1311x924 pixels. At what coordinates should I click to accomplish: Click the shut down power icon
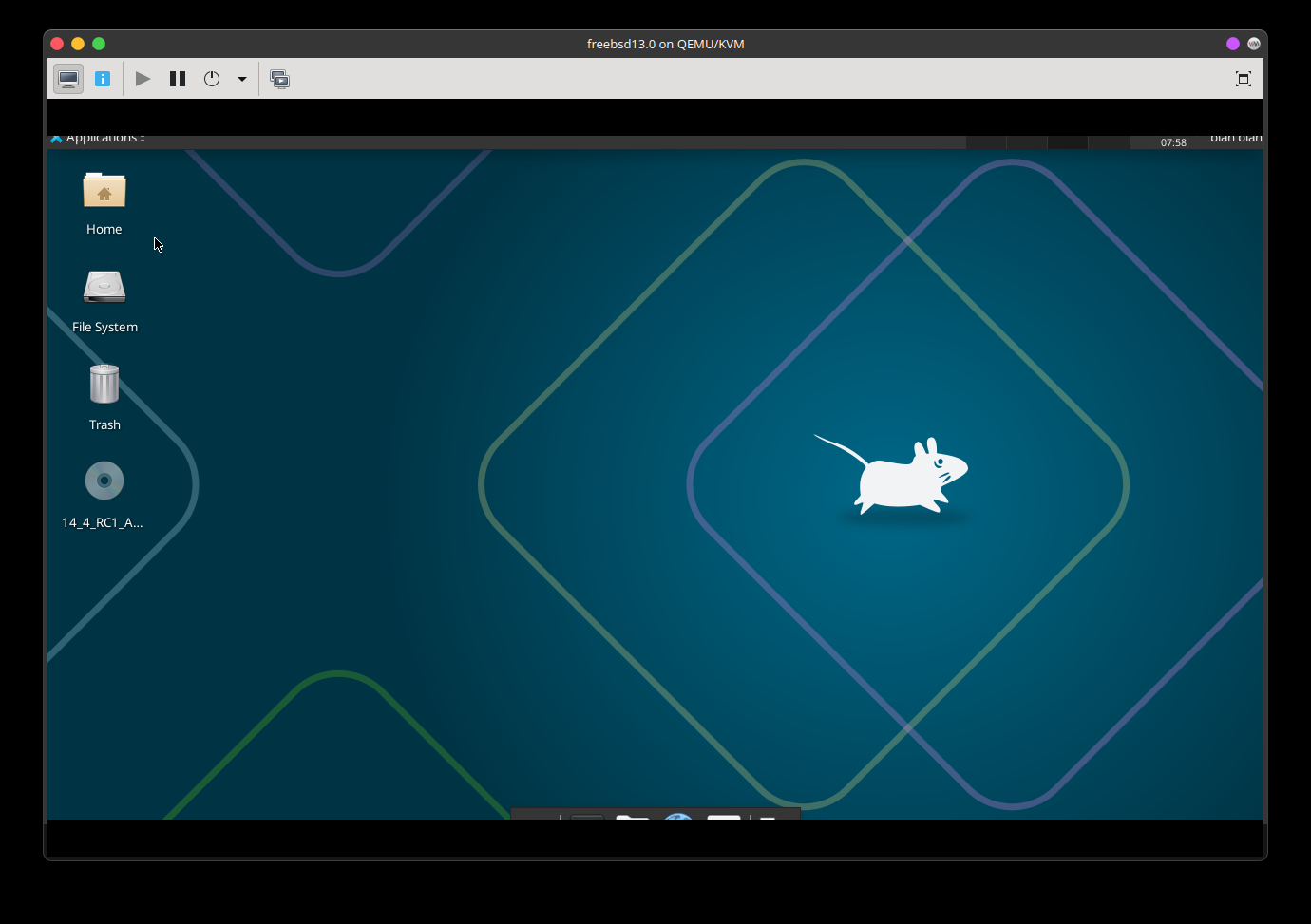[212, 79]
